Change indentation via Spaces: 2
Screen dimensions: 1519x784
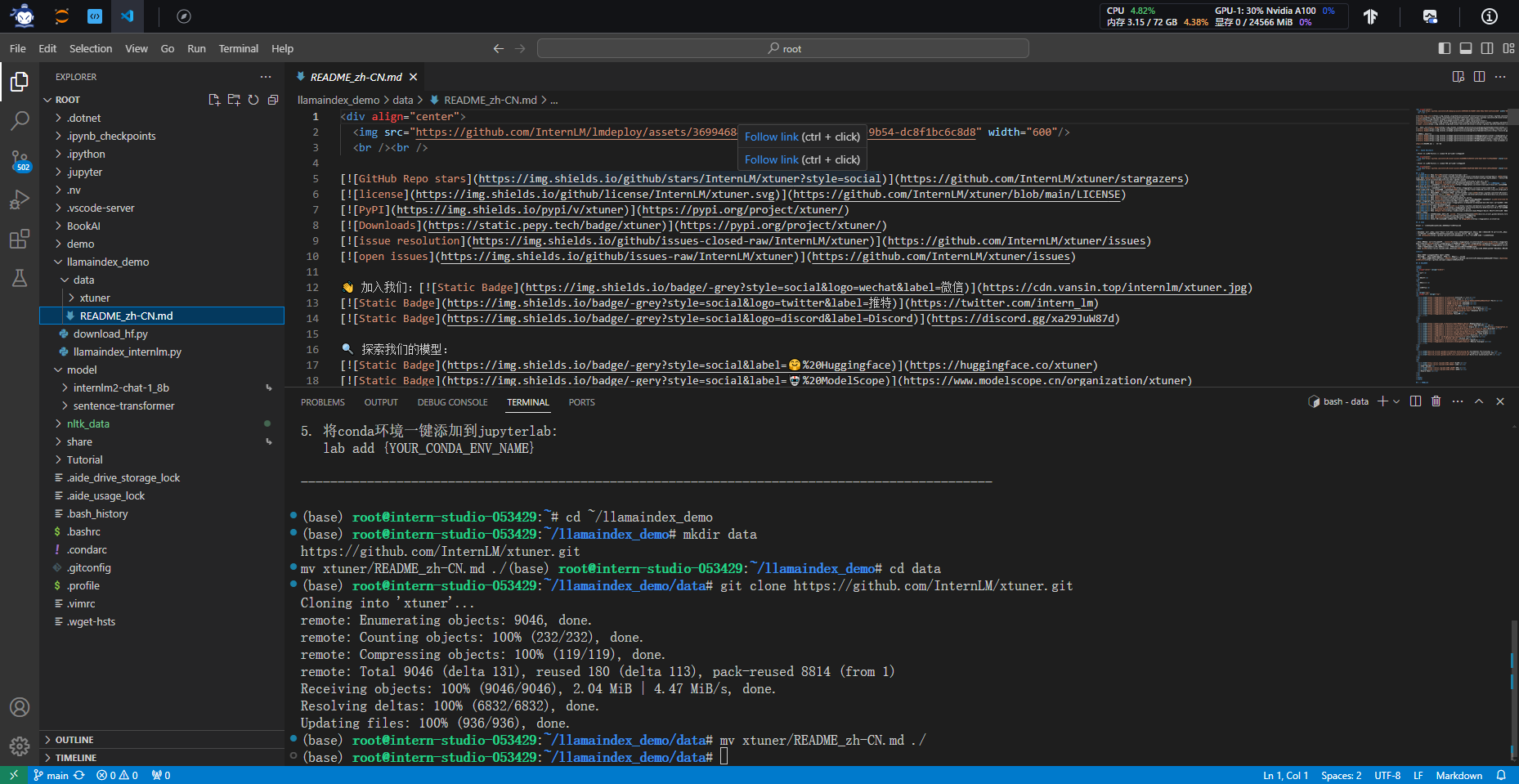(x=1342, y=775)
